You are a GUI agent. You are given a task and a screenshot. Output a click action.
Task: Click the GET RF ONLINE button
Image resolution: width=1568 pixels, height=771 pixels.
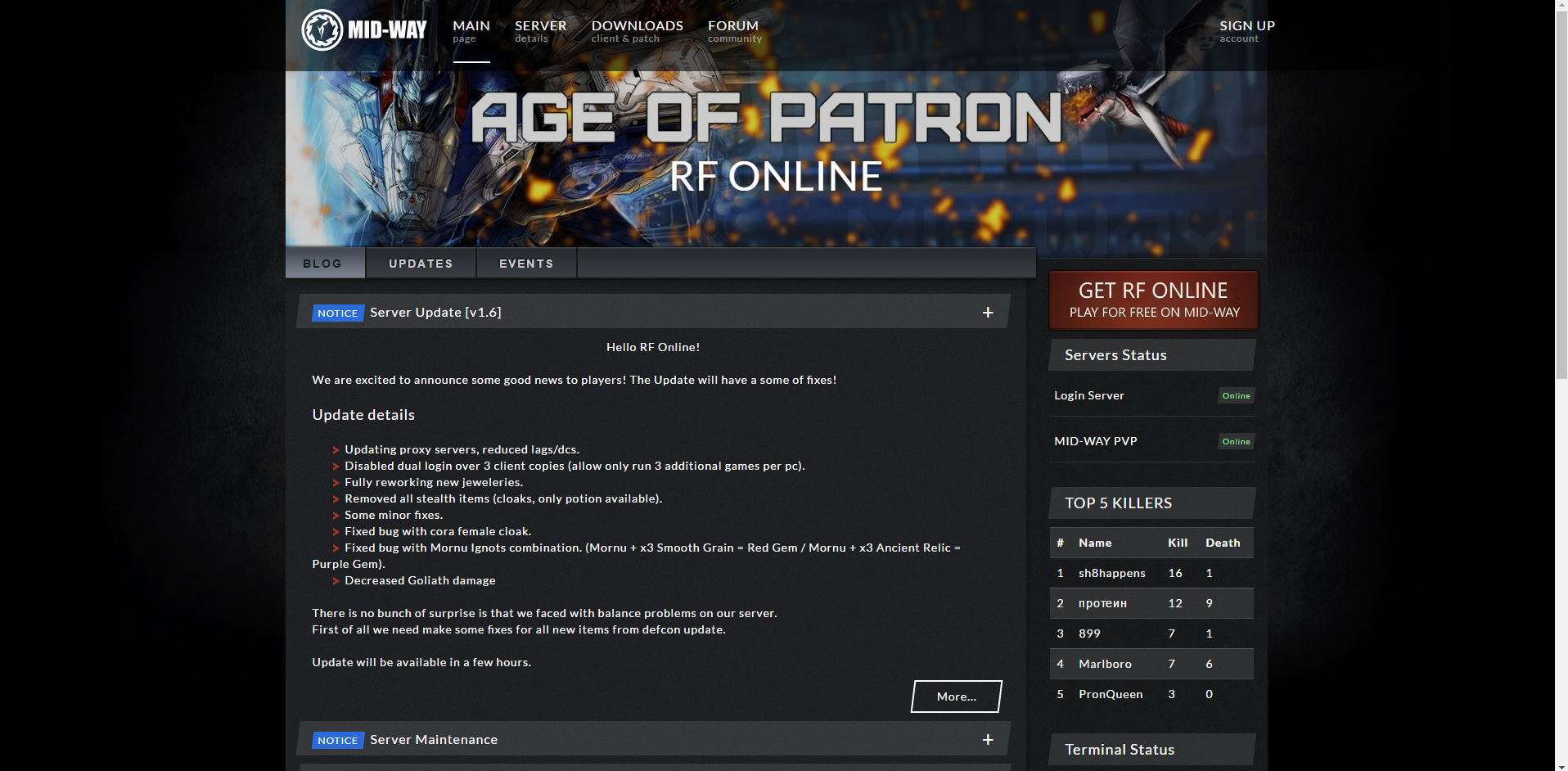[x=1154, y=300]
